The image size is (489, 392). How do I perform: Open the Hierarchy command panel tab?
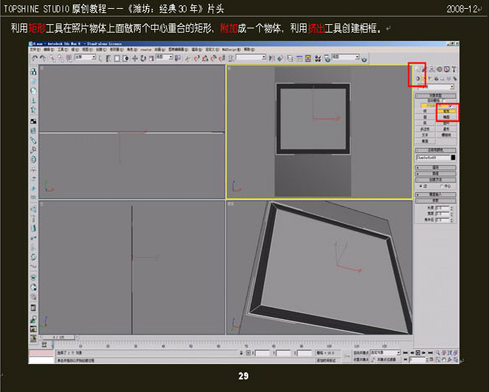pyautogui.click(x=432, y=69)
